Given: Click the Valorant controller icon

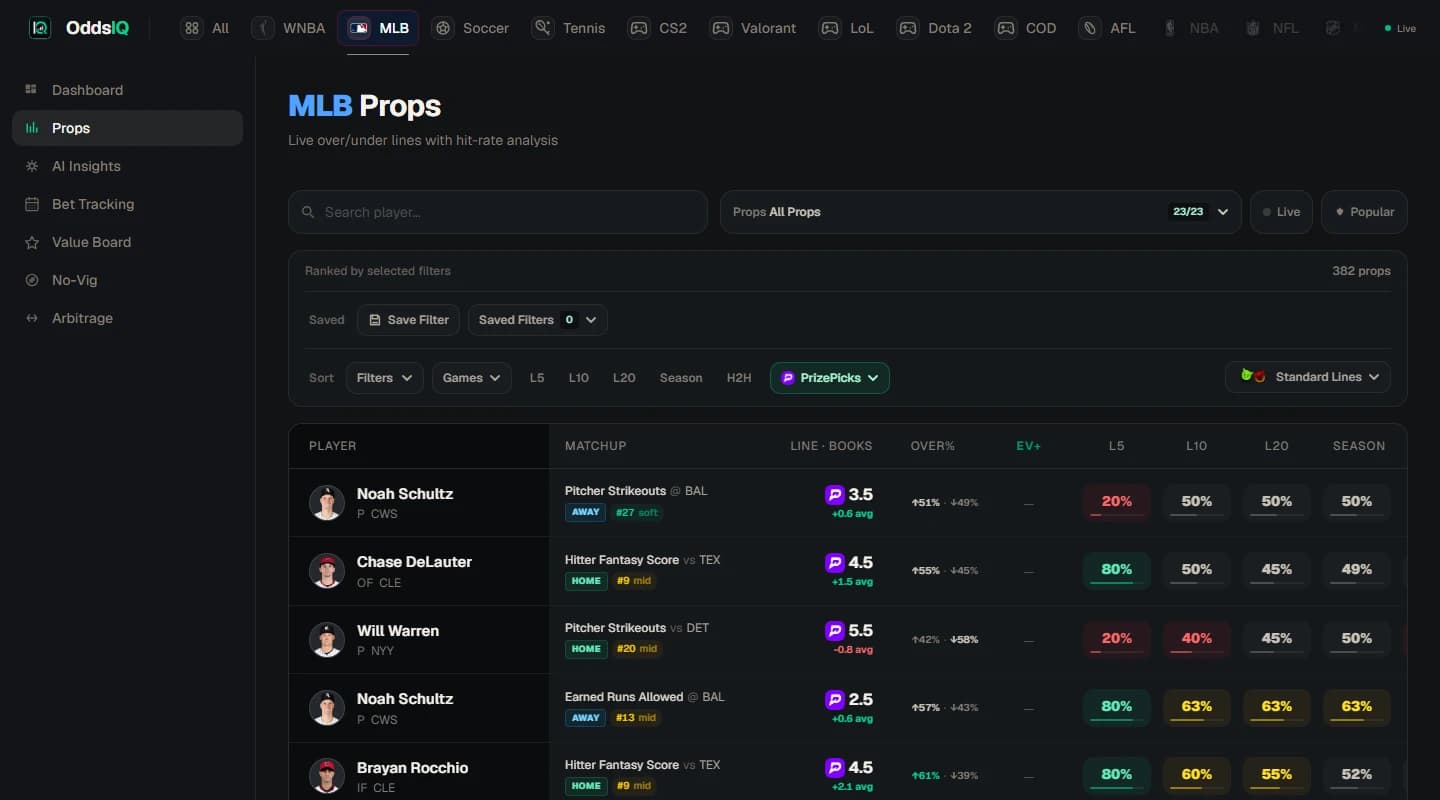Looking at the screenshot, I should [720, 28].
